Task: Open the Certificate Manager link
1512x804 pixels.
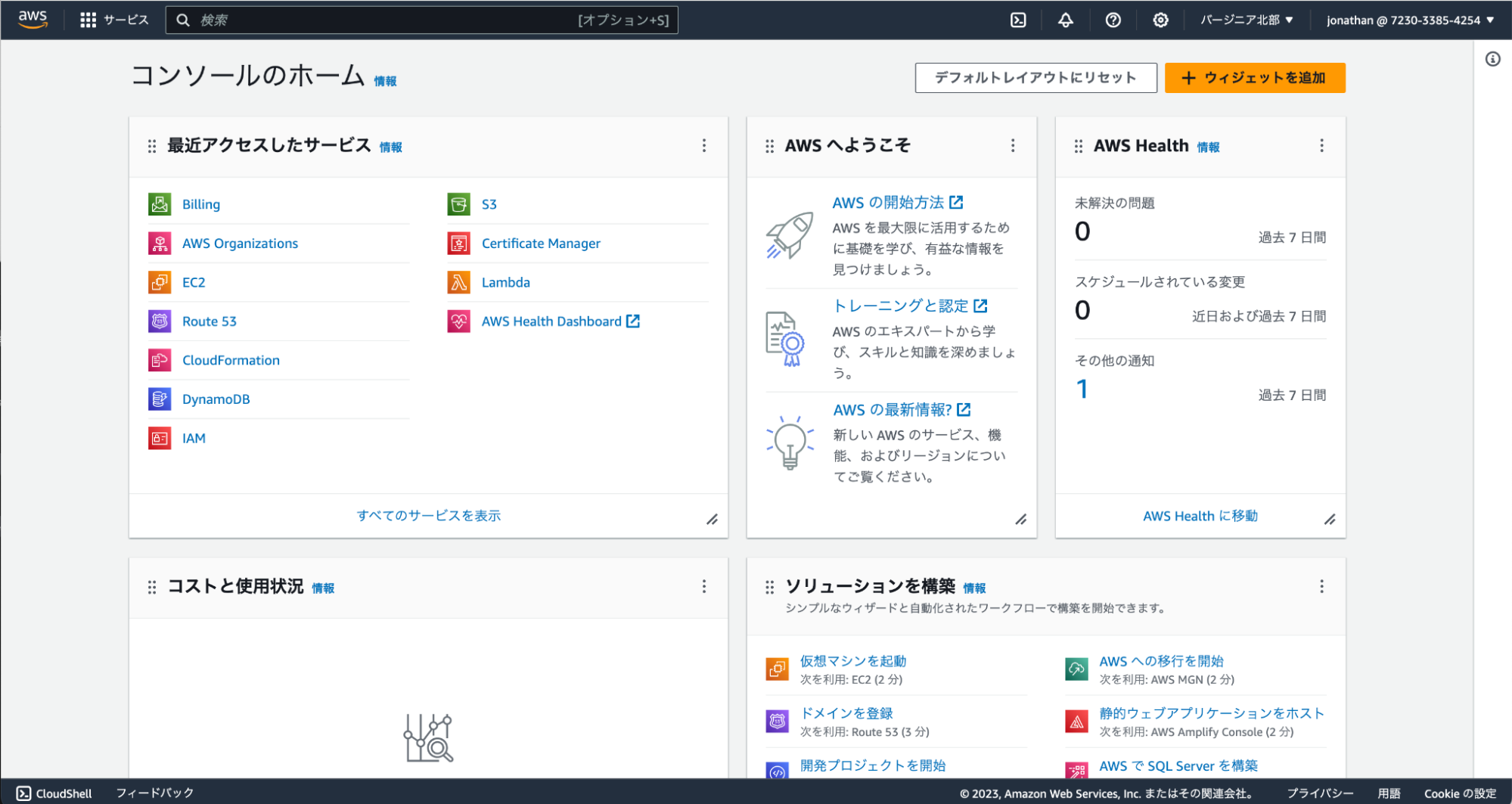Action: (541, 244)
